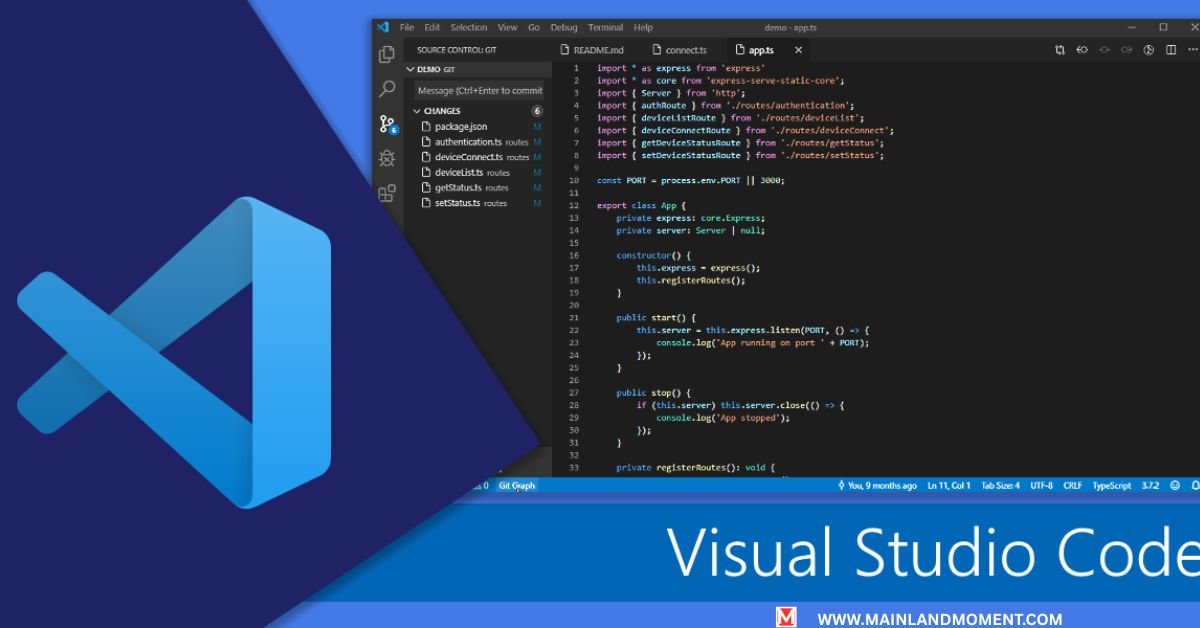Click 'public start()' method line
The height and width of the screenshot is (628, 1200).
[x=656, y=318]
